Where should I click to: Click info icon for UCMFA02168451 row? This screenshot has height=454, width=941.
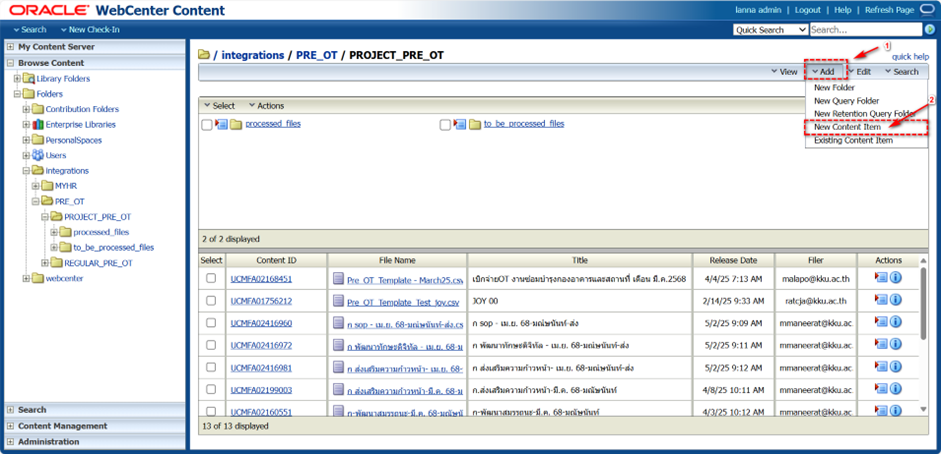tap(896, 279)
